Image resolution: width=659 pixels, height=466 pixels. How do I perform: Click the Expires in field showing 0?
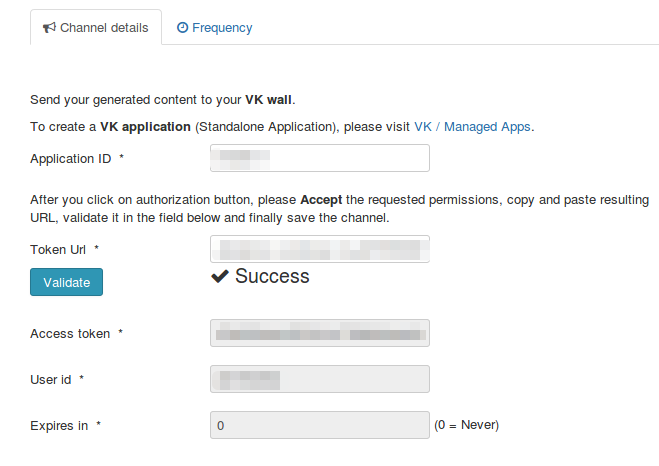(320, 425)
